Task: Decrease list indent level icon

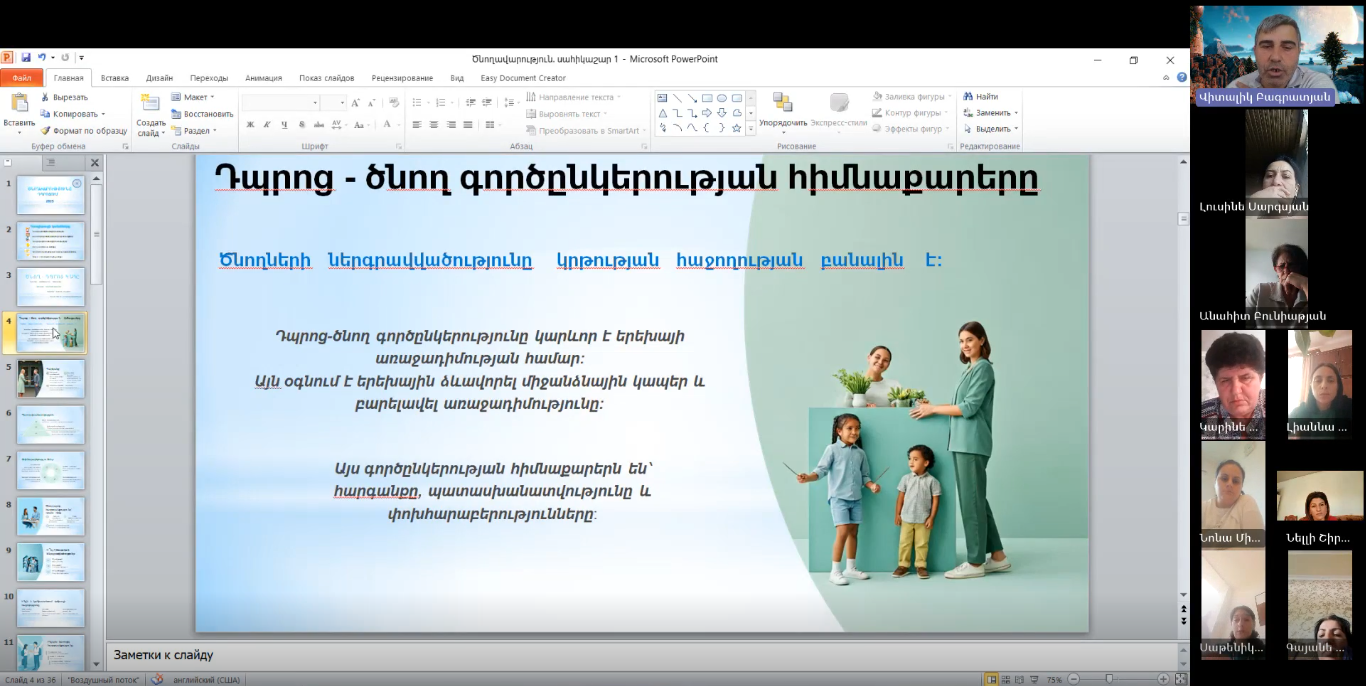Action: point(470,102)
